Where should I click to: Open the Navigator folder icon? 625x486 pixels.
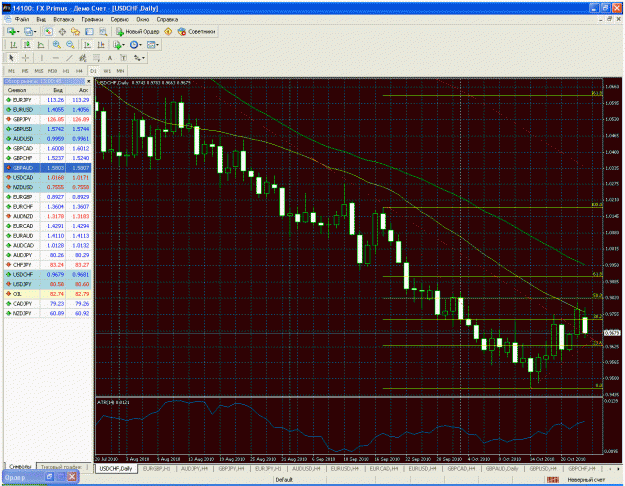75,31
